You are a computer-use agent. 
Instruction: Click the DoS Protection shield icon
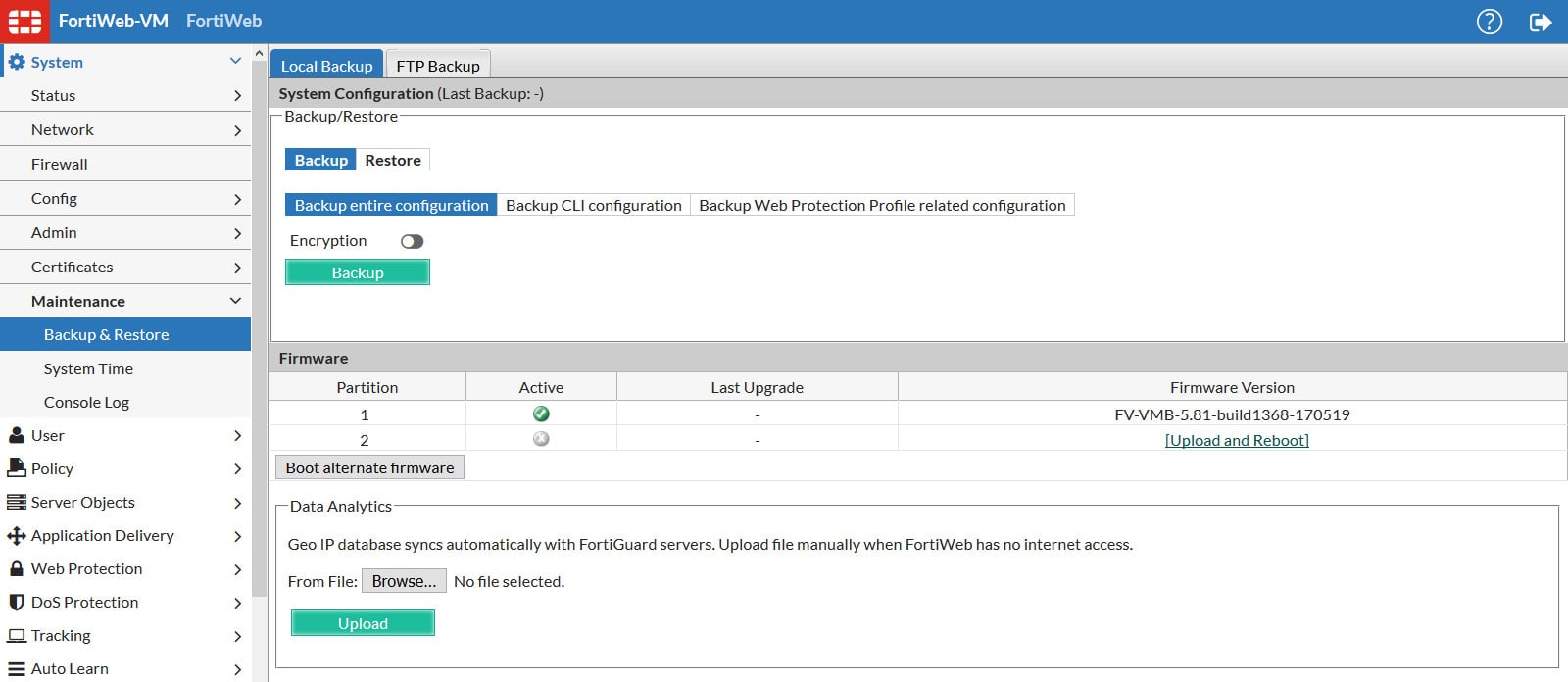pyautogui.click(x=17, y=602)
